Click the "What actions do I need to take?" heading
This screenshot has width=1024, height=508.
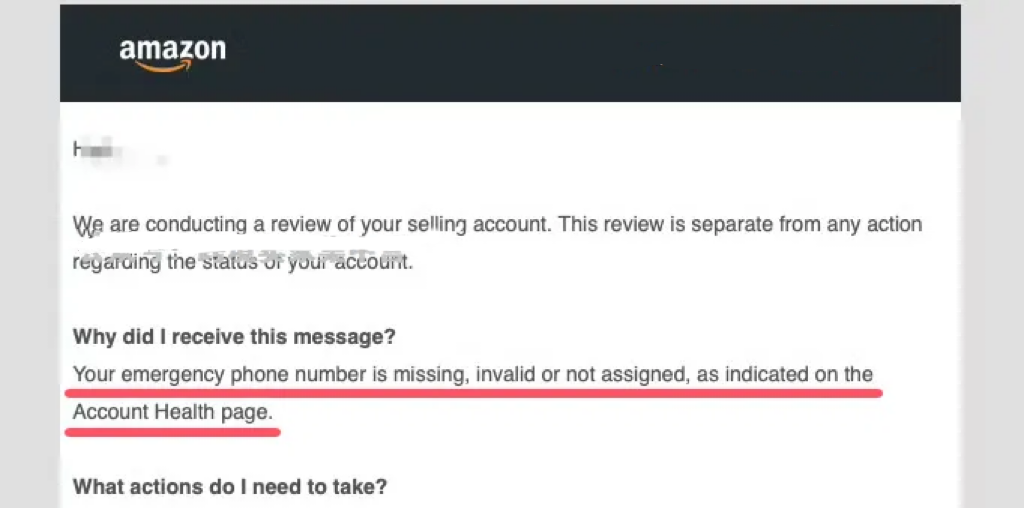[x=230, y=487]
